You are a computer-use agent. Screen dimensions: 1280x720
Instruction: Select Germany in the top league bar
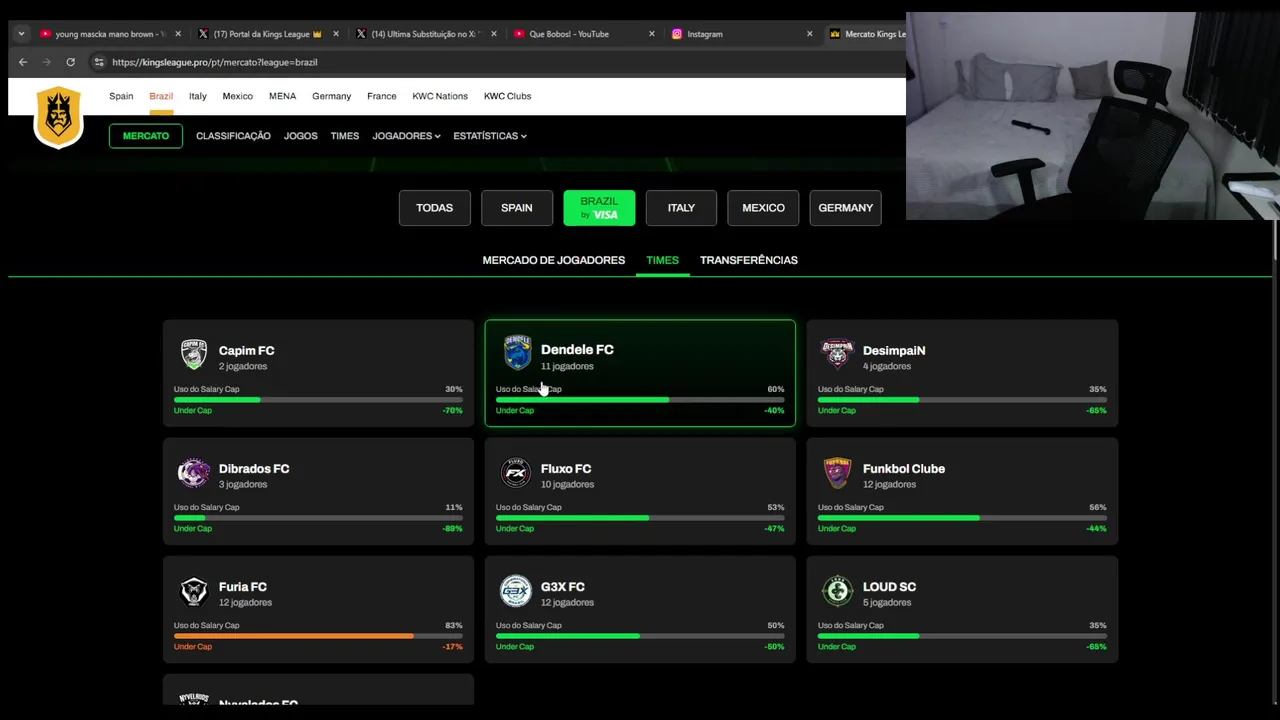(x=331, y=96)
